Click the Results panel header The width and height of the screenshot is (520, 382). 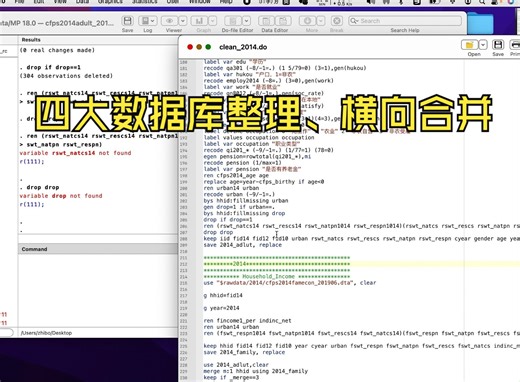point(31,40)
